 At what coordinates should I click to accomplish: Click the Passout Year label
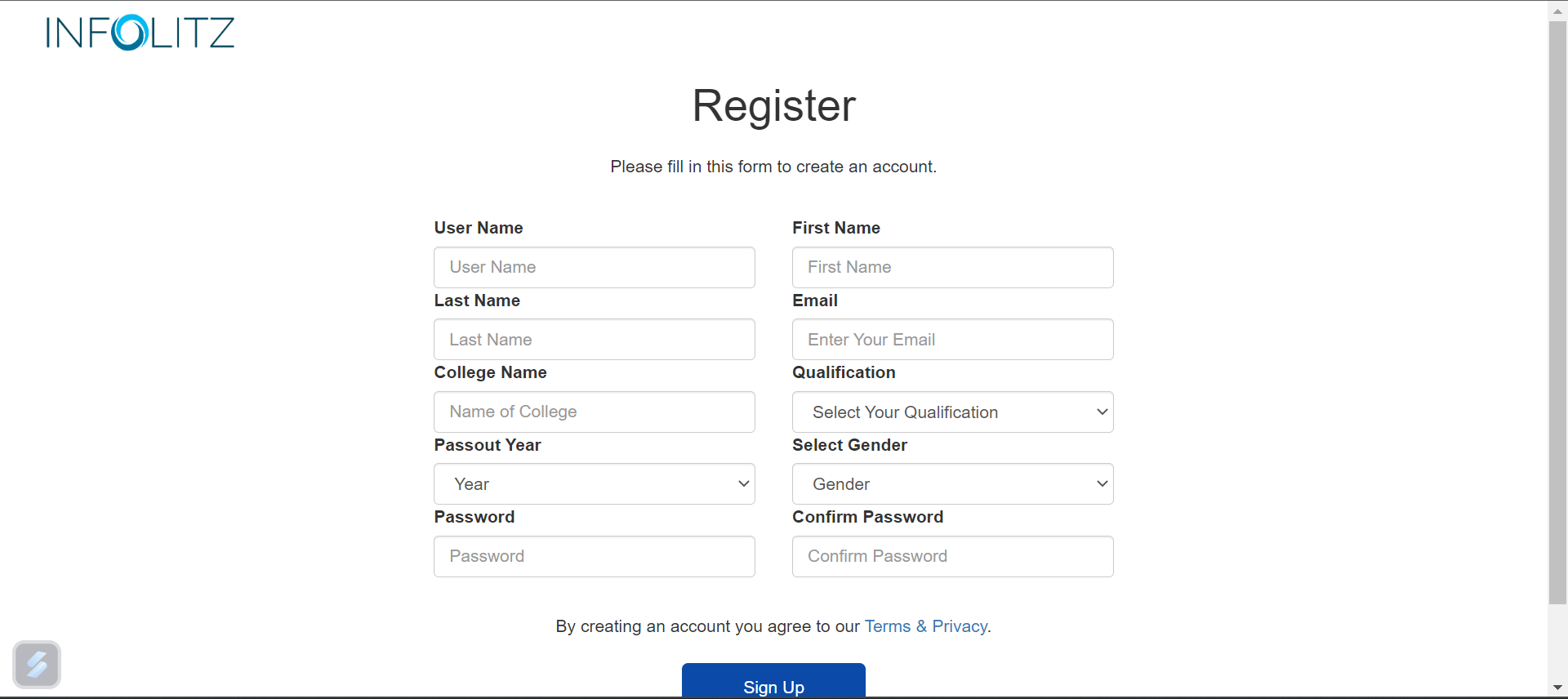click(x=488, y=445)
